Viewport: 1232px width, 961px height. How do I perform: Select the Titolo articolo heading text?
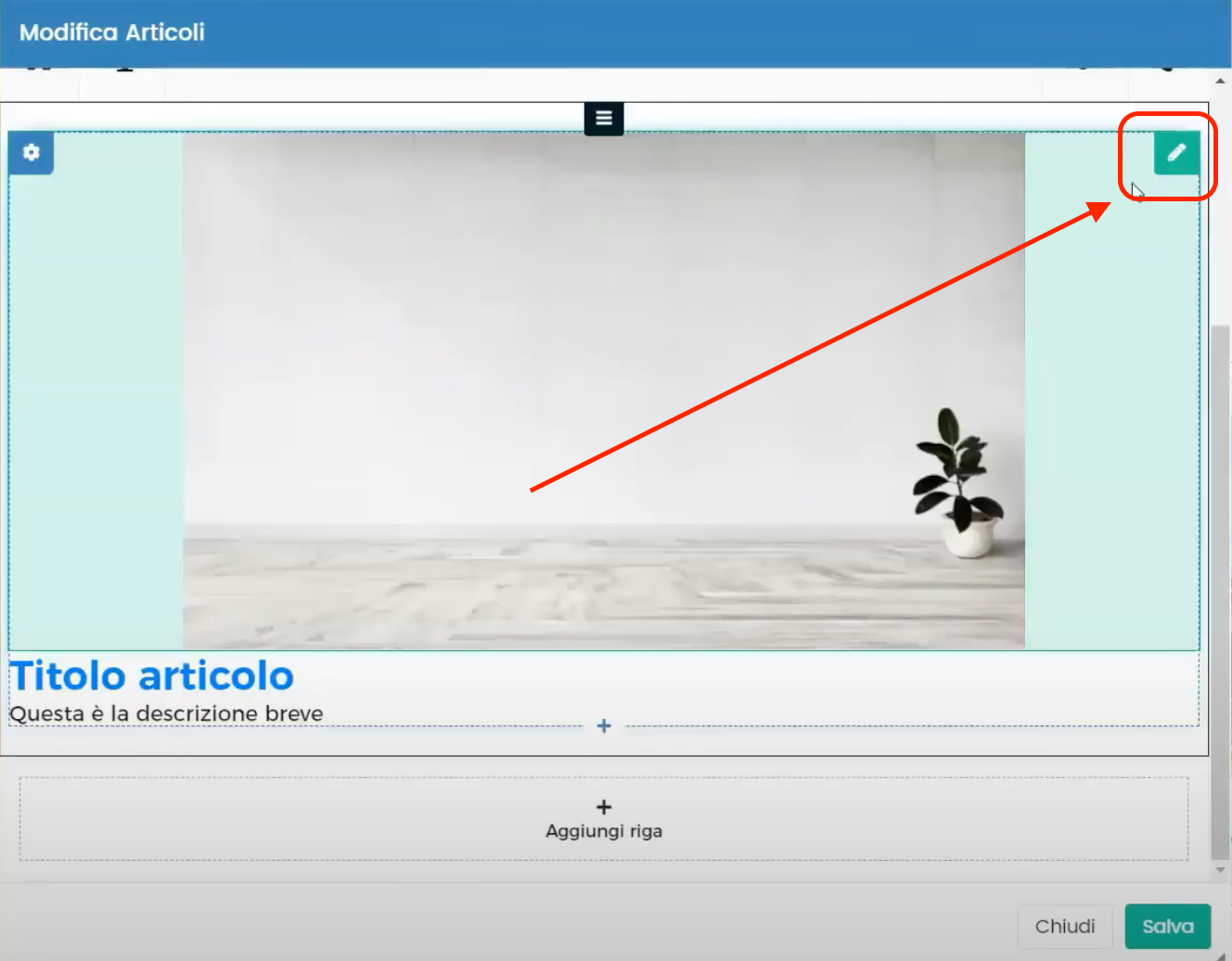(151, 675)
